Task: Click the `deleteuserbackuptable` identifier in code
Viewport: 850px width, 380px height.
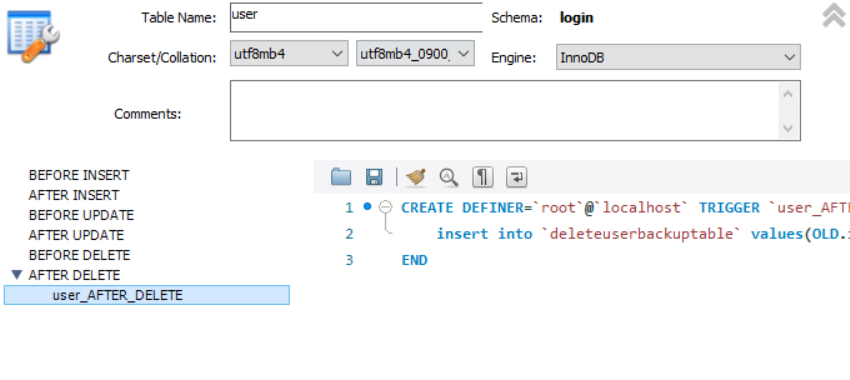Action: click(642, 234)
